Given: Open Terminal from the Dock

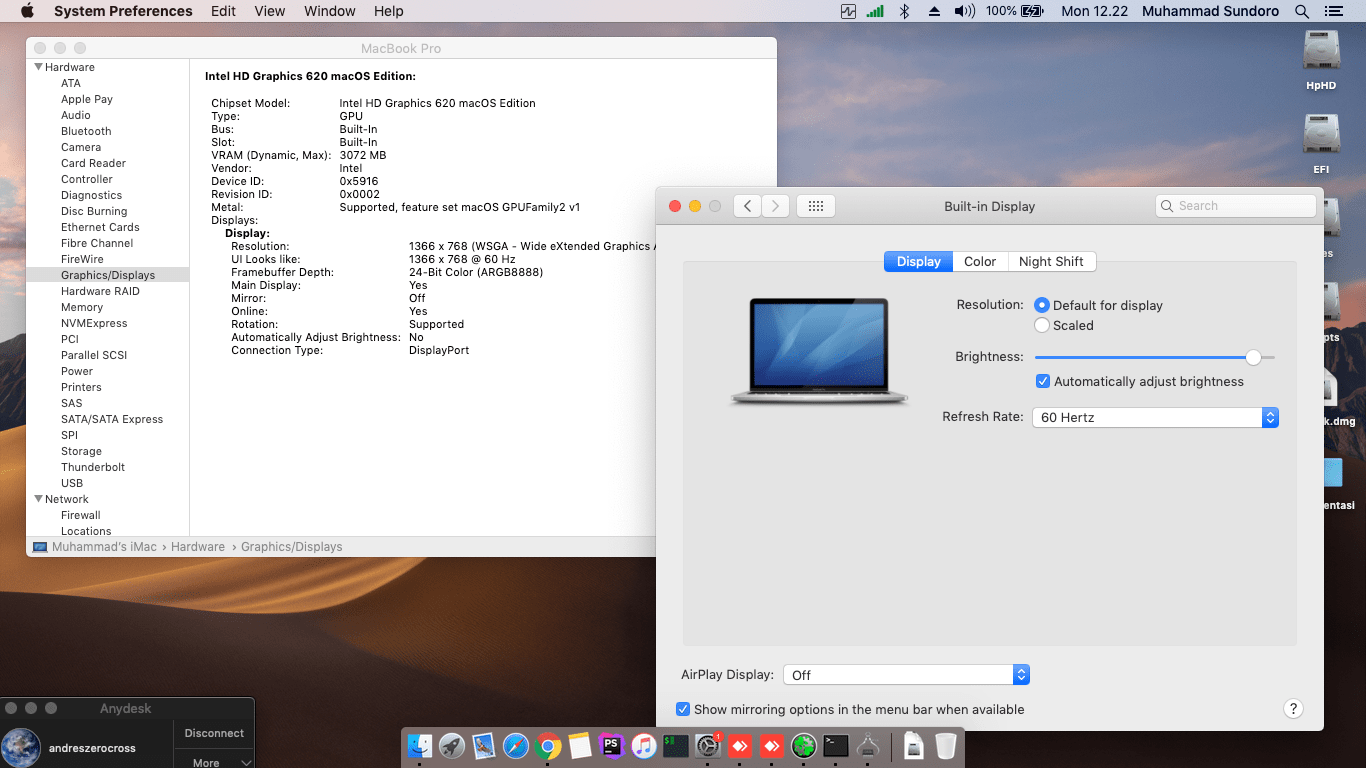Looking at the screenshot, I should [x=834, y=745].
